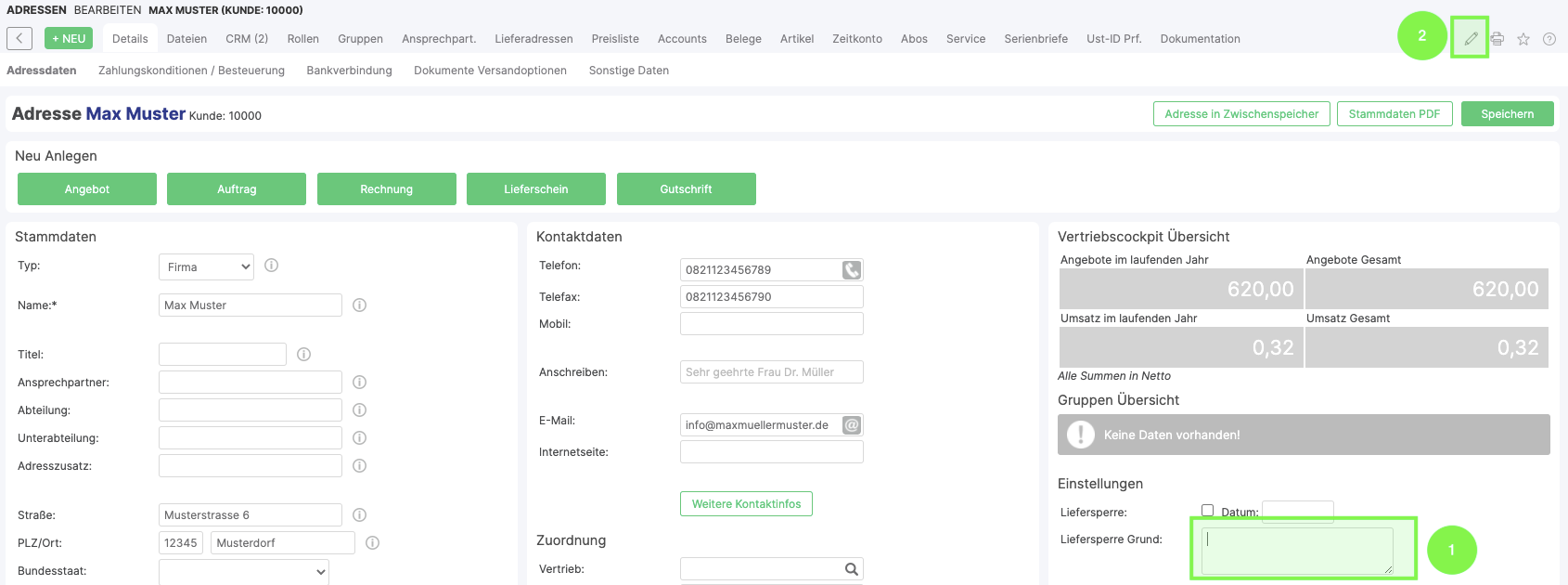1568x585 pixels.
Task: Click the back arrow button
Action: coord(19,38)
